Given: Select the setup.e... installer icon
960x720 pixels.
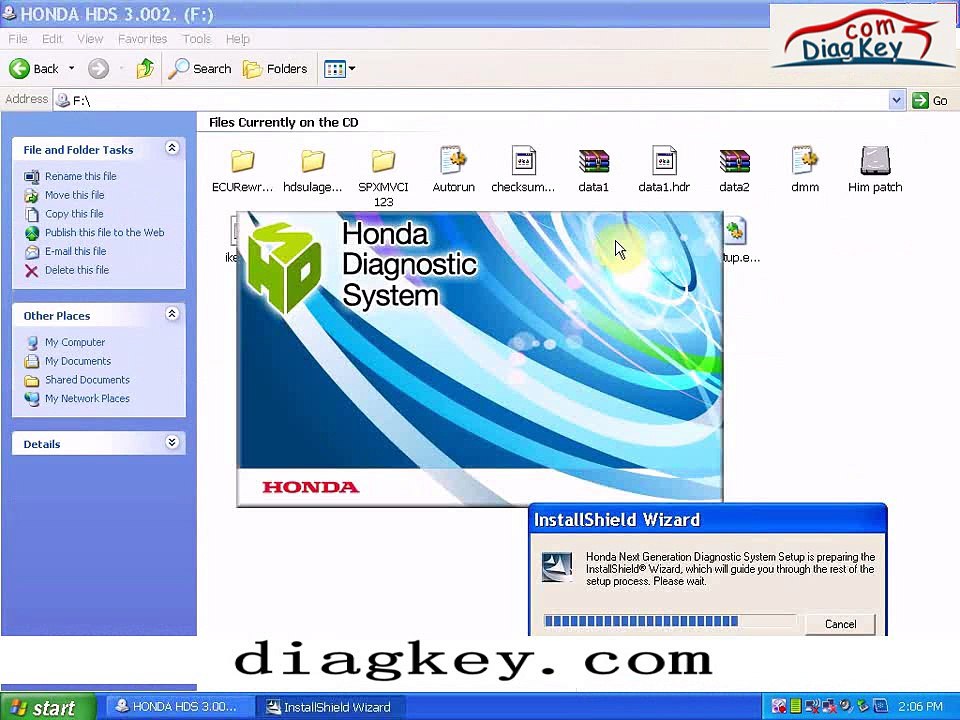Looking at the screenshot, I should point(736,231).
